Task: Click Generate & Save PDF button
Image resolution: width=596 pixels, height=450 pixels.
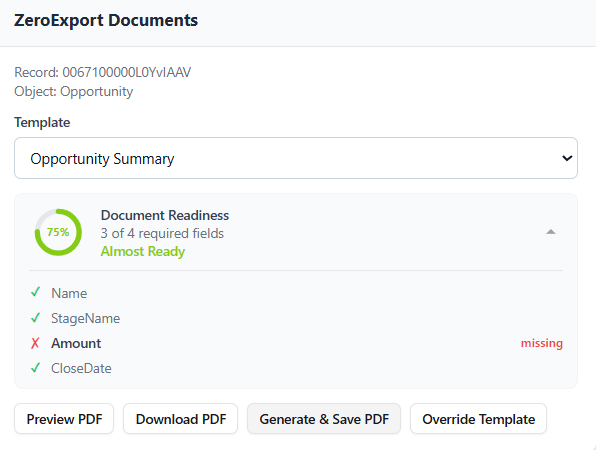Action: click(324, 419)
